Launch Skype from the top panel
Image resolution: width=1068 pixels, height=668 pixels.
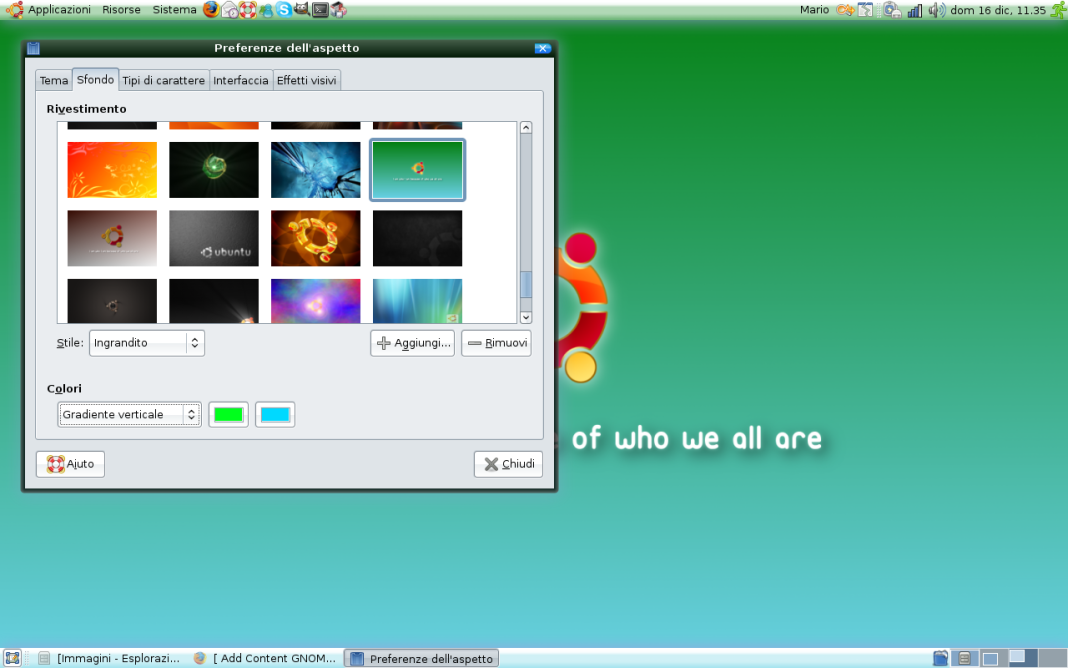[x=284, y=10]
